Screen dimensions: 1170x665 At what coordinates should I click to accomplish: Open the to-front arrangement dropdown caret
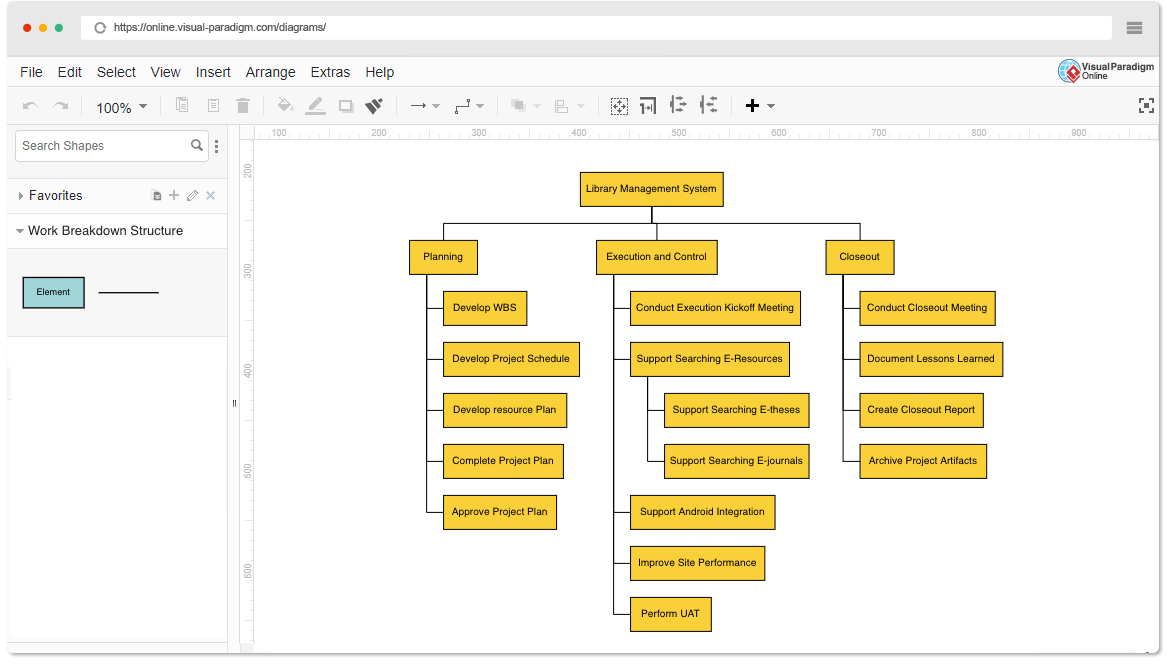[536, 106]
